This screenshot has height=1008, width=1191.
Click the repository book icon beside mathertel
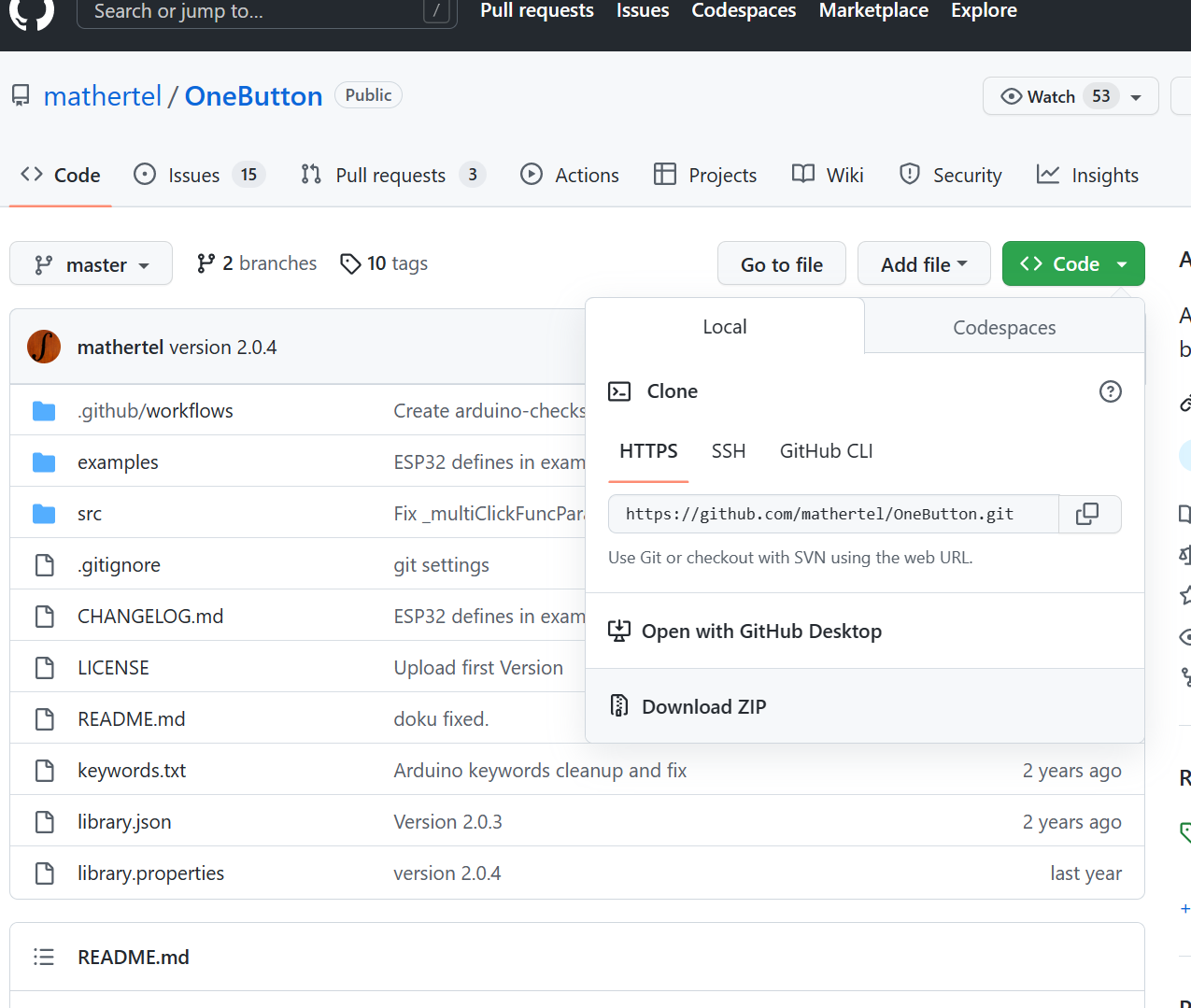tap(21, 96)
